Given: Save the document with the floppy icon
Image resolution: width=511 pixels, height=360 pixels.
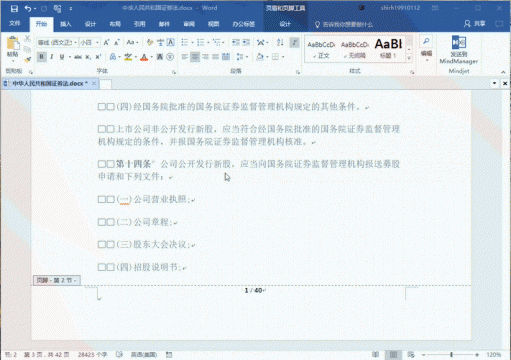Looking at the screenshot, I should click(14, 8).
